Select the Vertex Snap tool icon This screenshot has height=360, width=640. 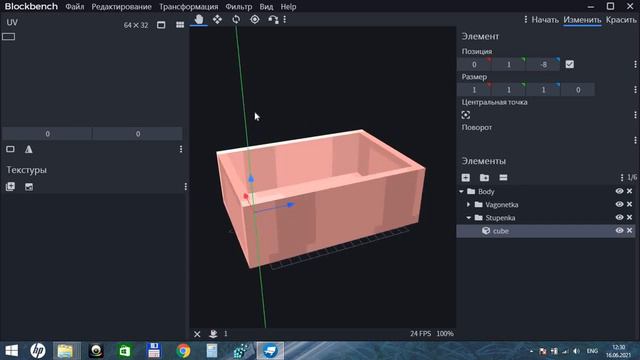(273, 19)
